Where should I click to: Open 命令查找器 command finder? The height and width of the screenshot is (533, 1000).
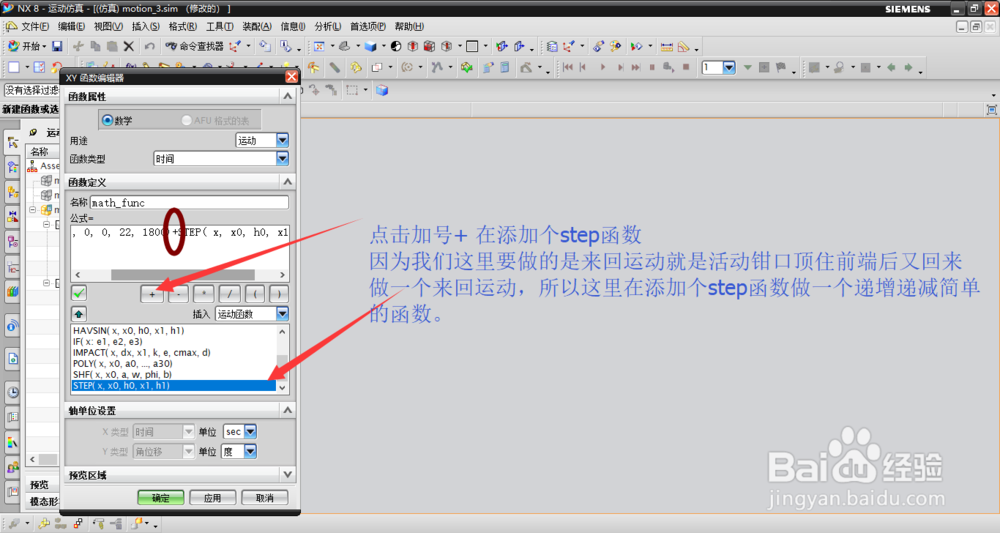tap(194, 47)
